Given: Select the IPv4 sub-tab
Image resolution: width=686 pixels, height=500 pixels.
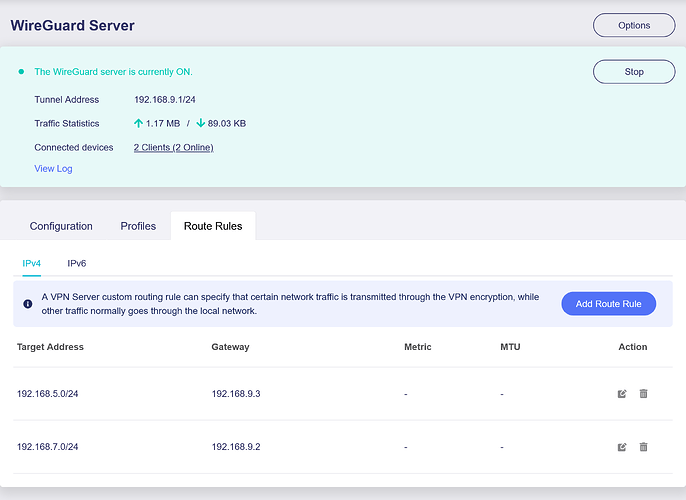Looking at the screenshot, I should (x=32, y=263).
